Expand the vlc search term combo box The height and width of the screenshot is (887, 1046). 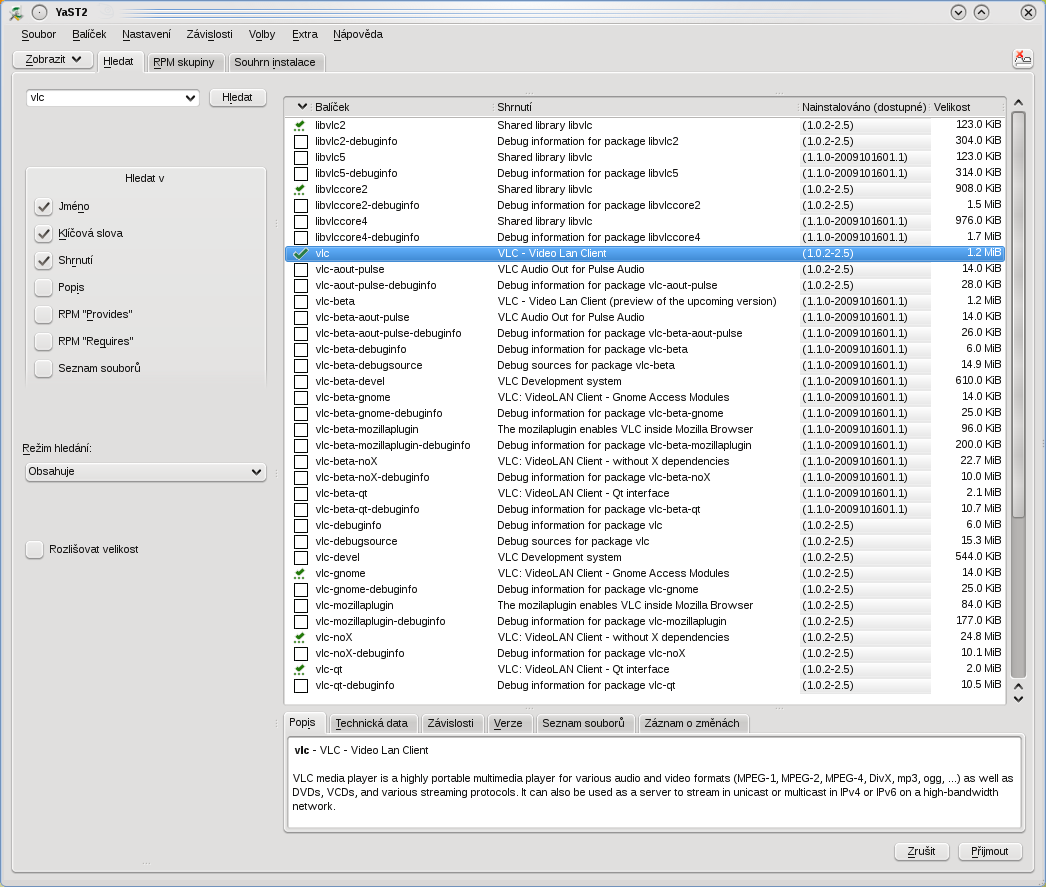189,98
